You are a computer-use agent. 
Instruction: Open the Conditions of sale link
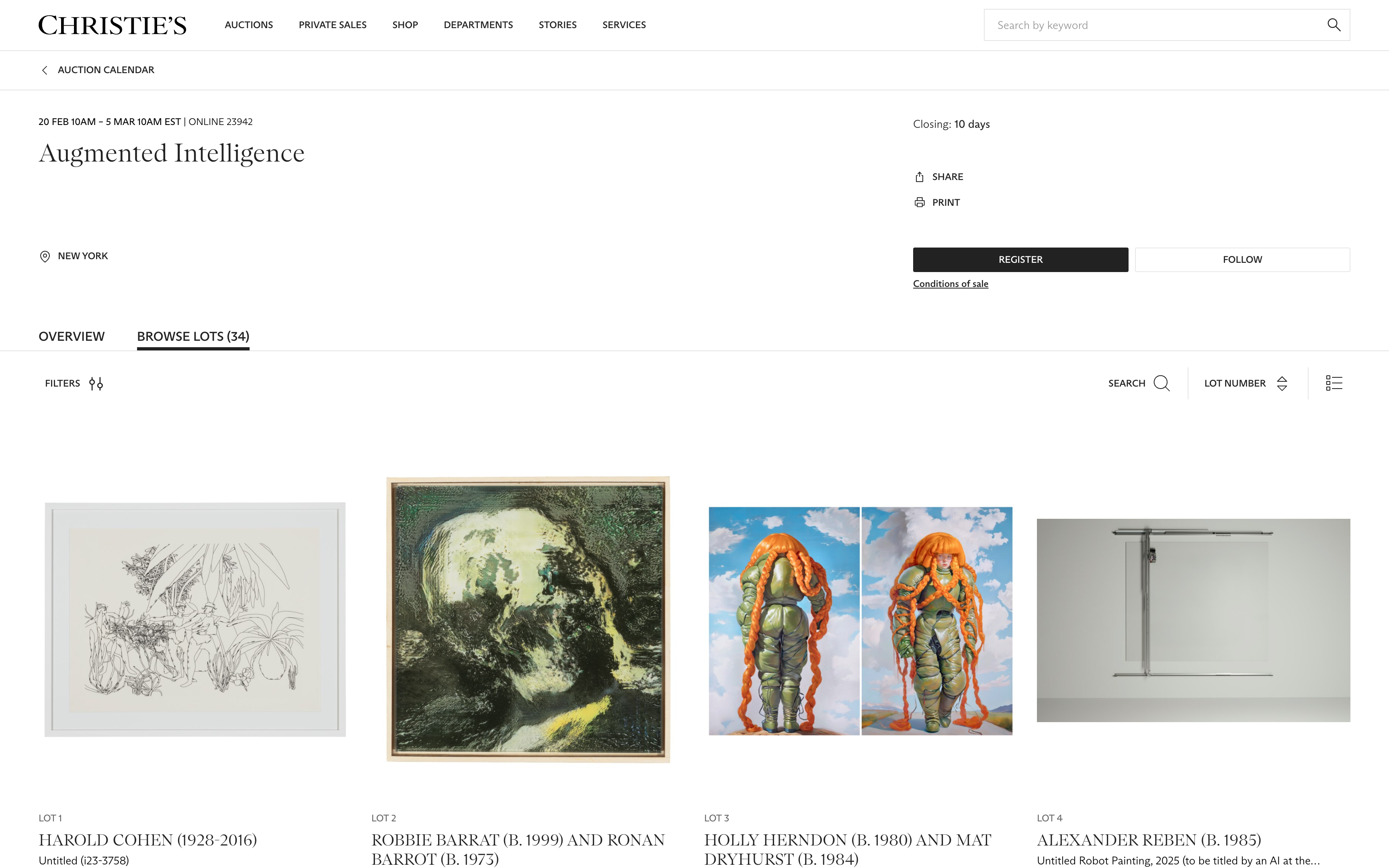coord(951,284)
